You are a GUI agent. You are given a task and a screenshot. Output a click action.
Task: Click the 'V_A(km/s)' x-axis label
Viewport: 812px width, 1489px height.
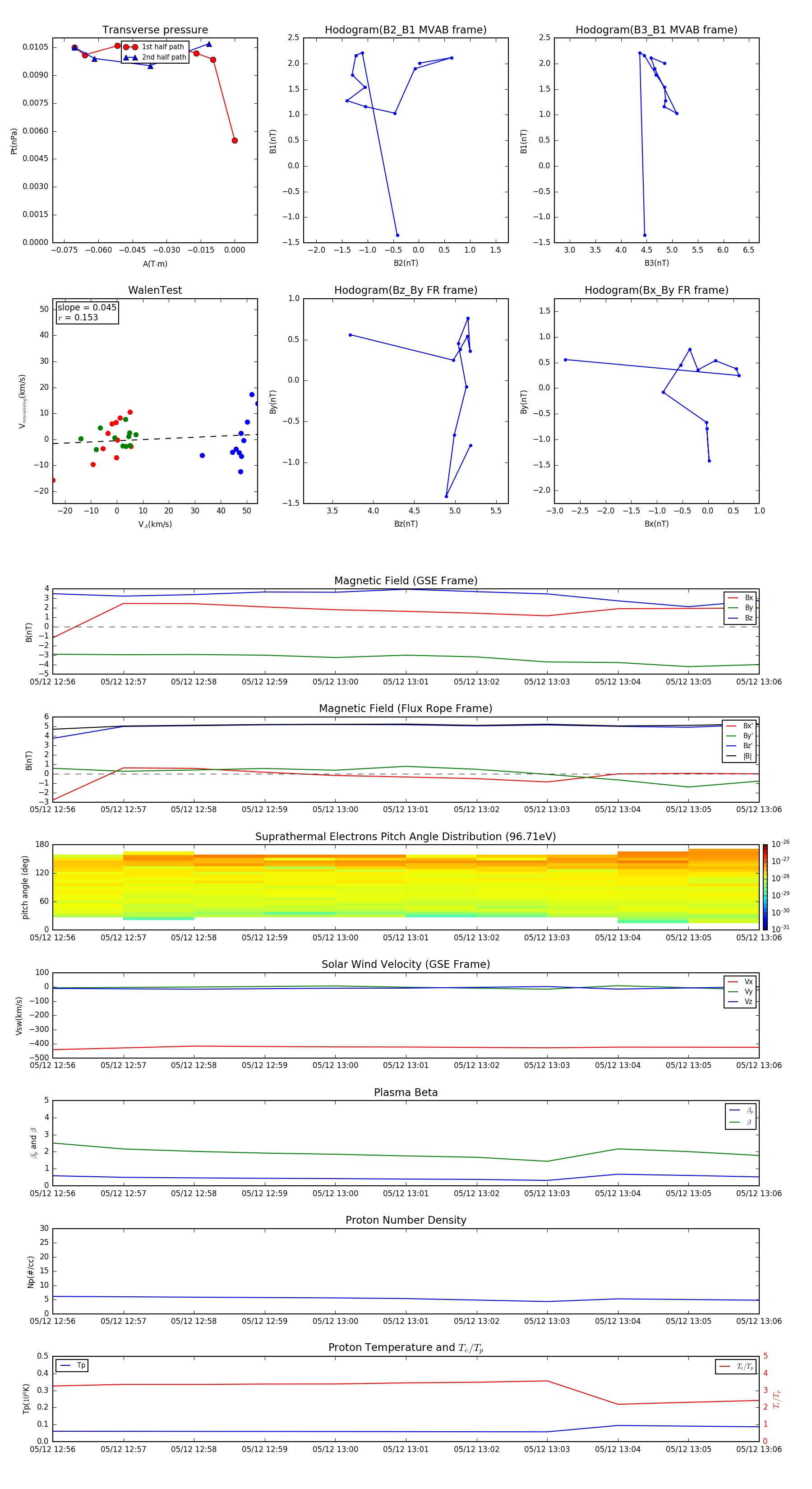(x=155, y=524)
